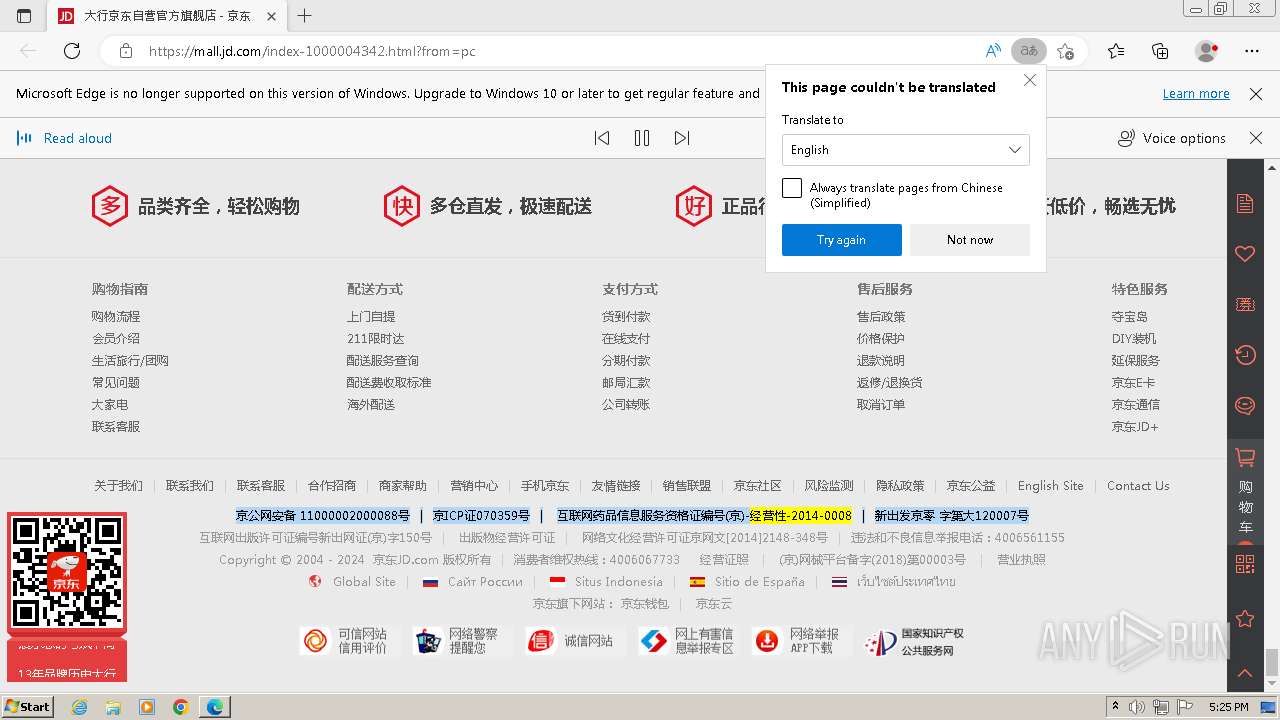Click the Not now button
The image size is (1280, 720).
pyautogui.click(x=970, y=240)
